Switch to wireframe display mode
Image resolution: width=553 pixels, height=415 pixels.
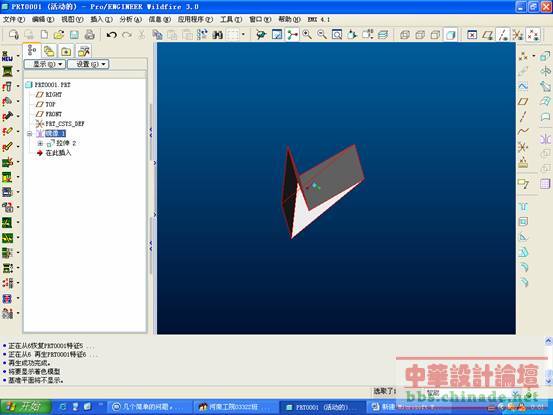click(x=405, y=35)
